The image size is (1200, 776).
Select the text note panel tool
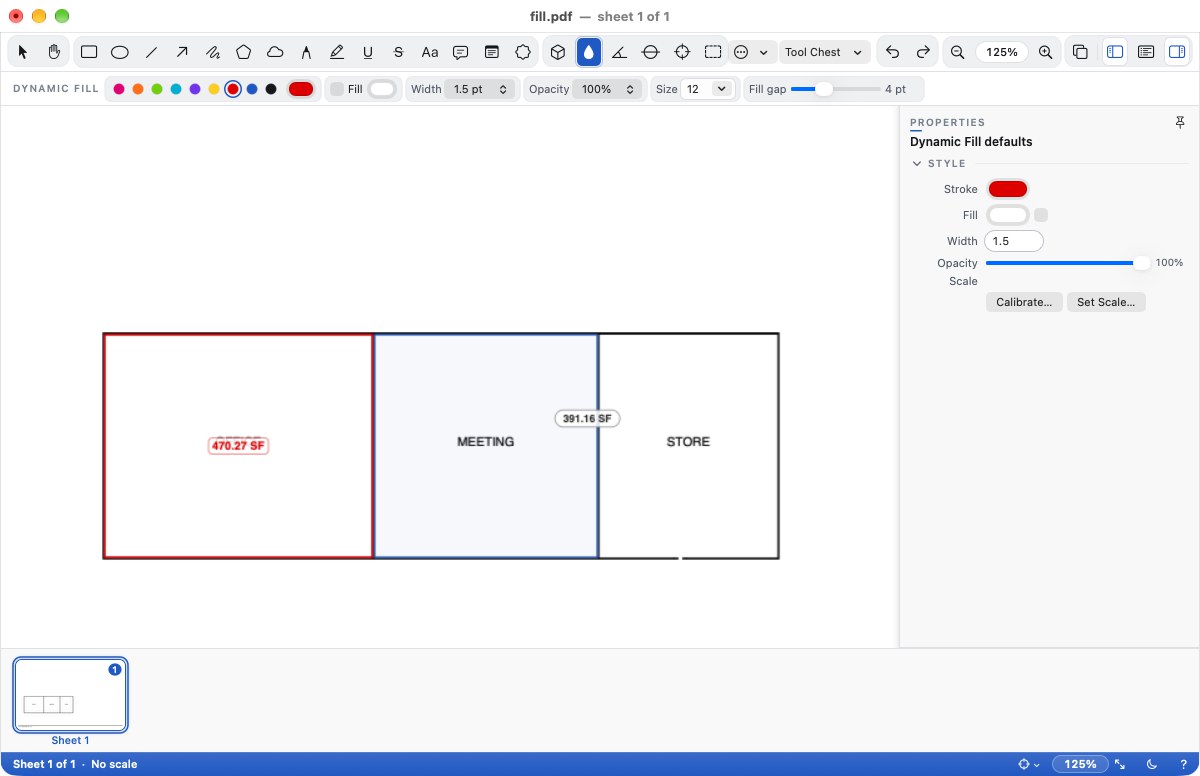(x=492, y=52)
